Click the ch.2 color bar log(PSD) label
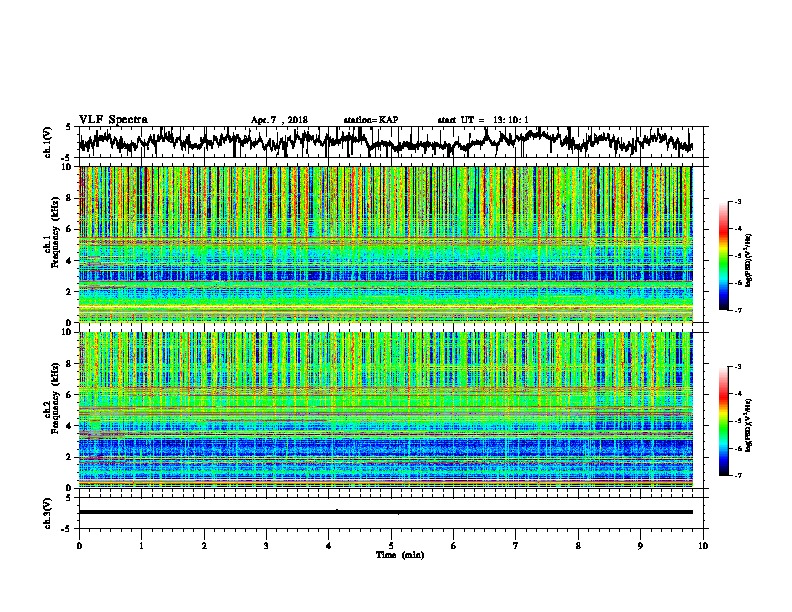Viewport: 792px width, 612px height. point(749,425)
